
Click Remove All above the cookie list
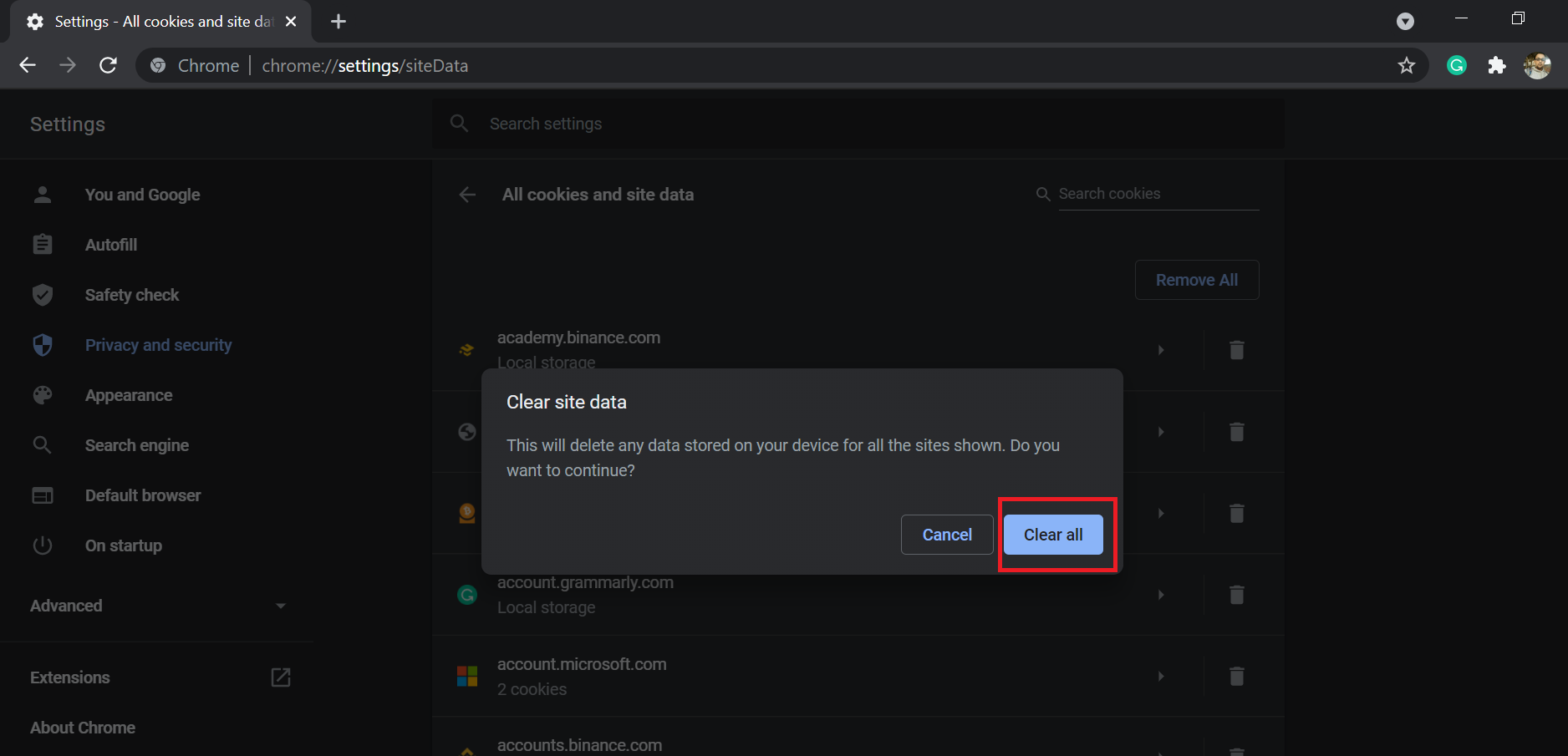(x=1196, y=279)
